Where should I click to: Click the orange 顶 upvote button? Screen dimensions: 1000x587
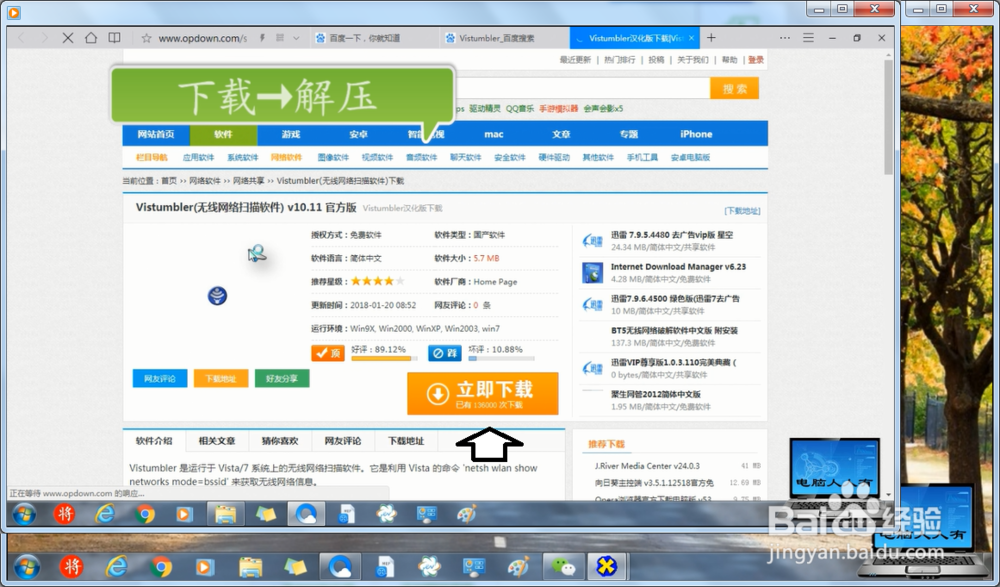[x=328, y=353]
